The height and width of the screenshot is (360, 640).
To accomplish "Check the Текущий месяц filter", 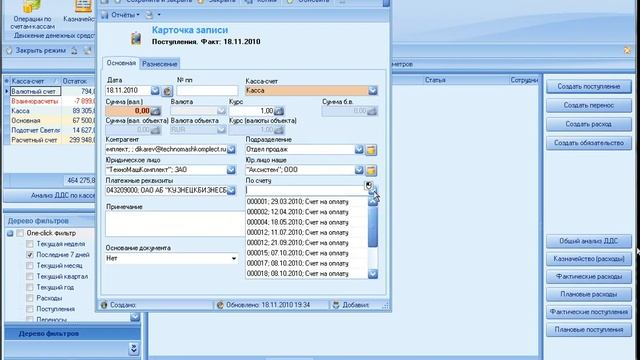I will point(29,266).
